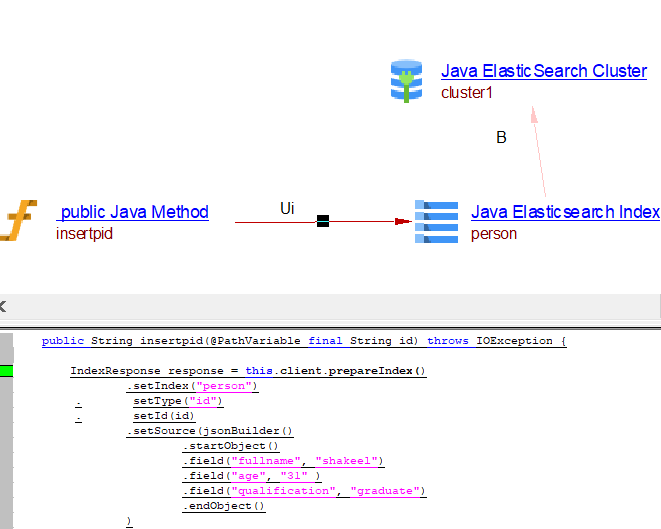661x529 pixels.
Task: Click the cluster1 name label
Action: coord(467,93)
